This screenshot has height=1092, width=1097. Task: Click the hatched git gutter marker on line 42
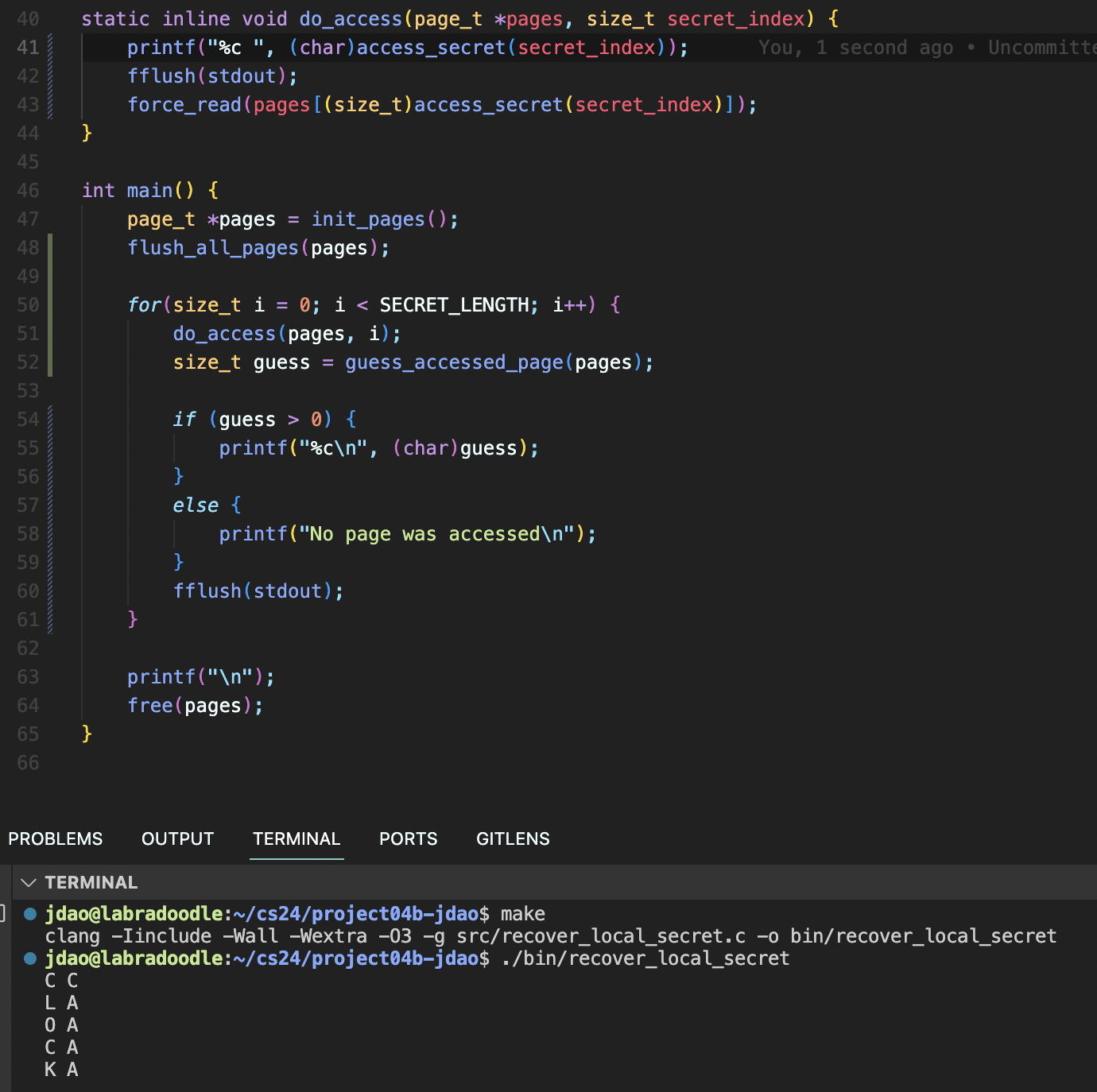pos(50,76)
